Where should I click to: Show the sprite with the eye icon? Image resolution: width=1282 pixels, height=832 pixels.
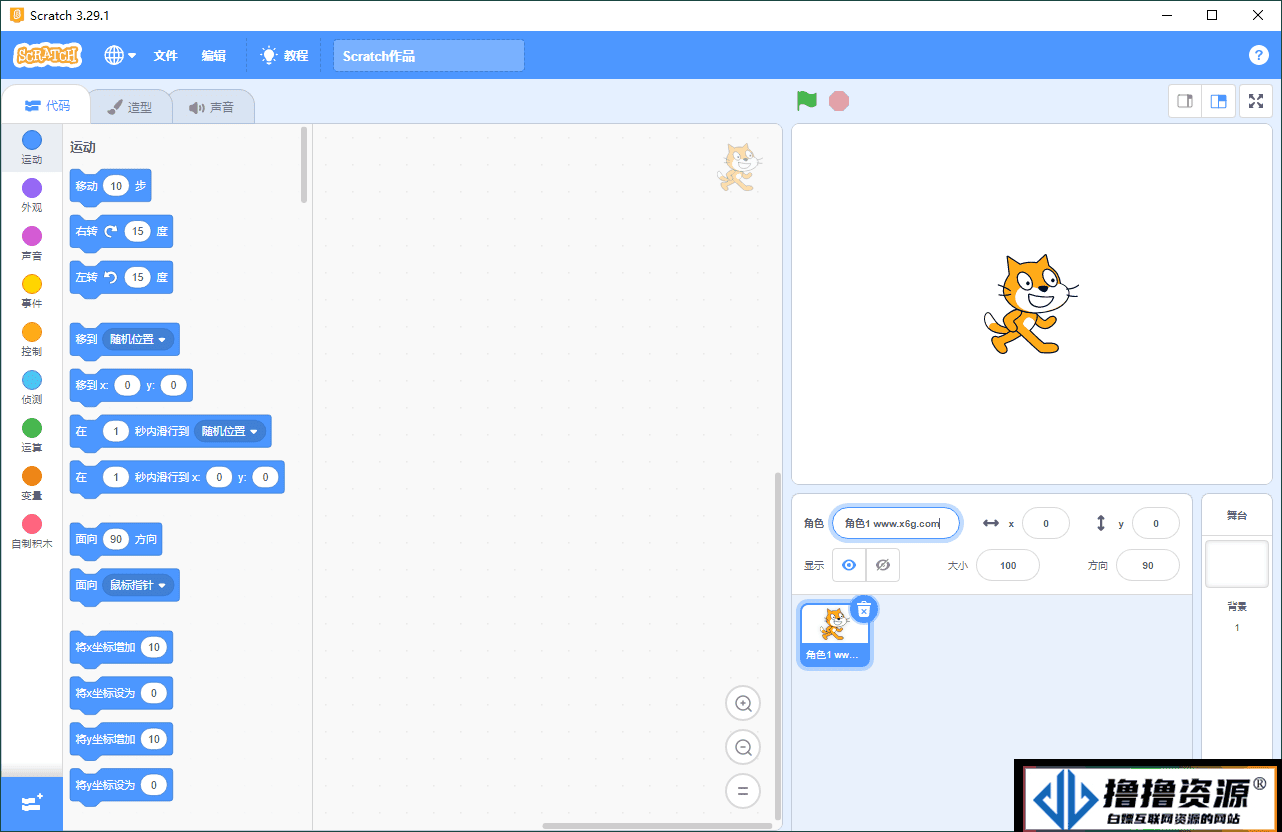tap(849, 565)
